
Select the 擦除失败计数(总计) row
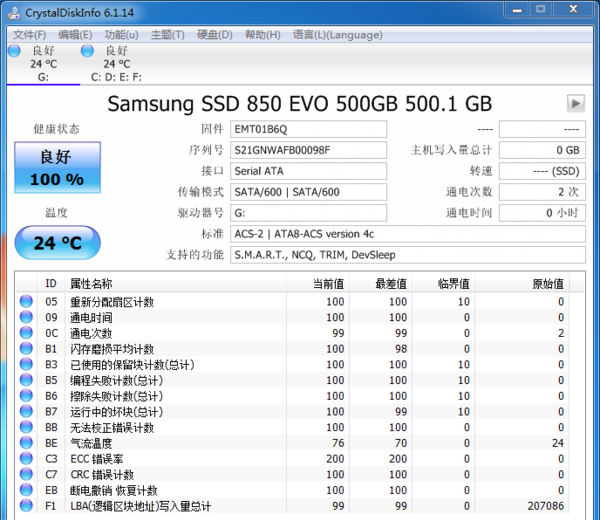(x=293, y=396)
